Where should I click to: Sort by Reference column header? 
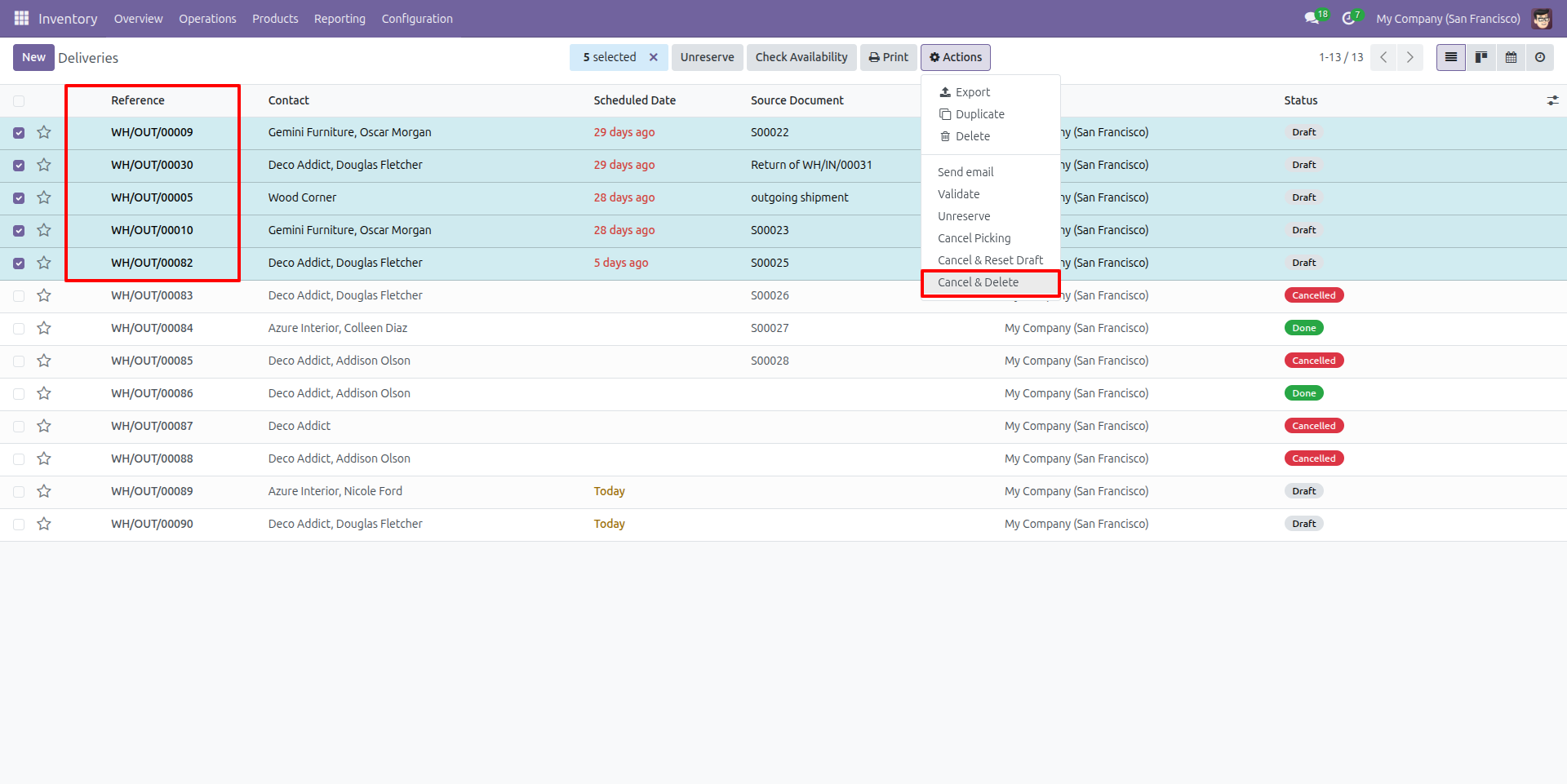(x=138, y=100)
